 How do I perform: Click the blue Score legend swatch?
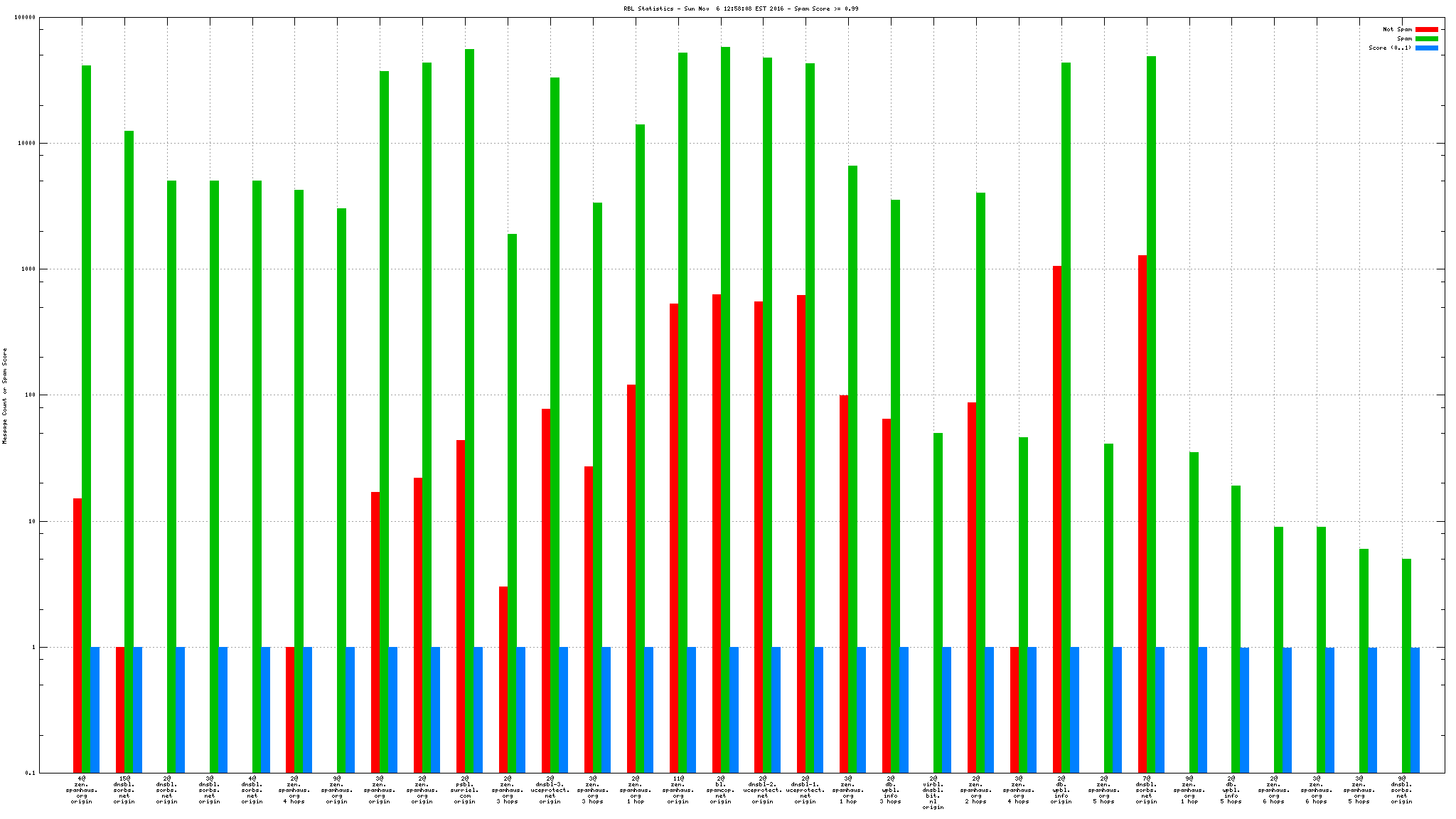pos(1426,48)
